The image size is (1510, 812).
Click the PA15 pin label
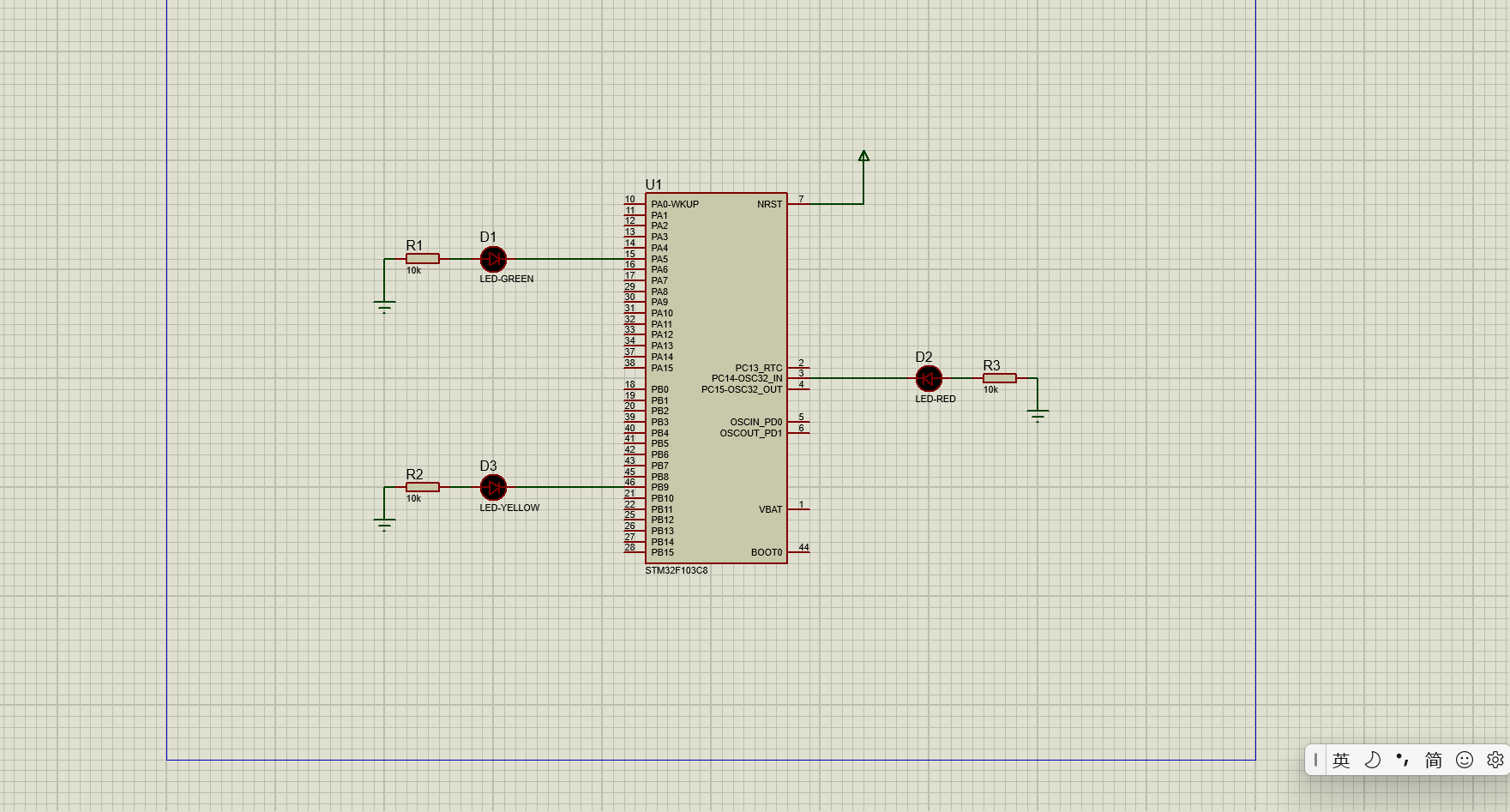click(662, 368)
